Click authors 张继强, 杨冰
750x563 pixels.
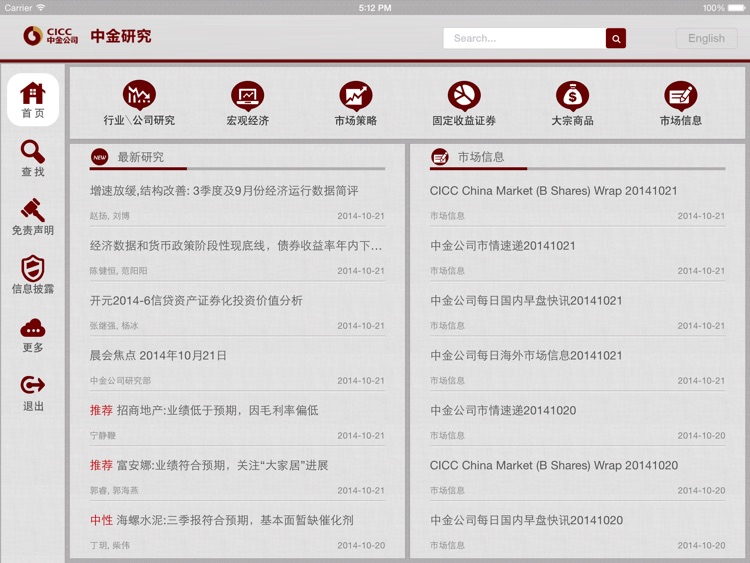[114, 326]
